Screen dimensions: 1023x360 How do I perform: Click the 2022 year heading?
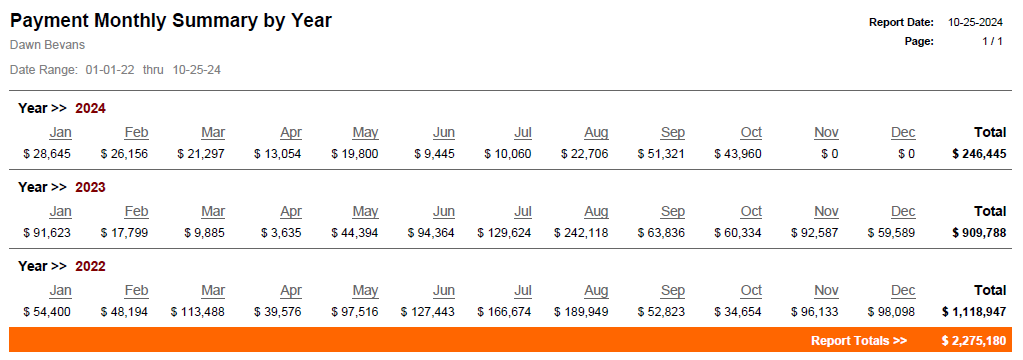pos(90,266)
